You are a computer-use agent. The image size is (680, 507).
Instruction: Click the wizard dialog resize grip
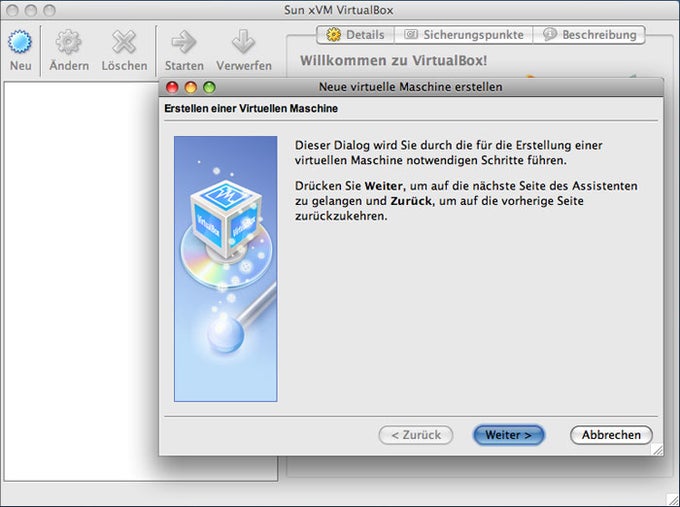pos(657,450)
